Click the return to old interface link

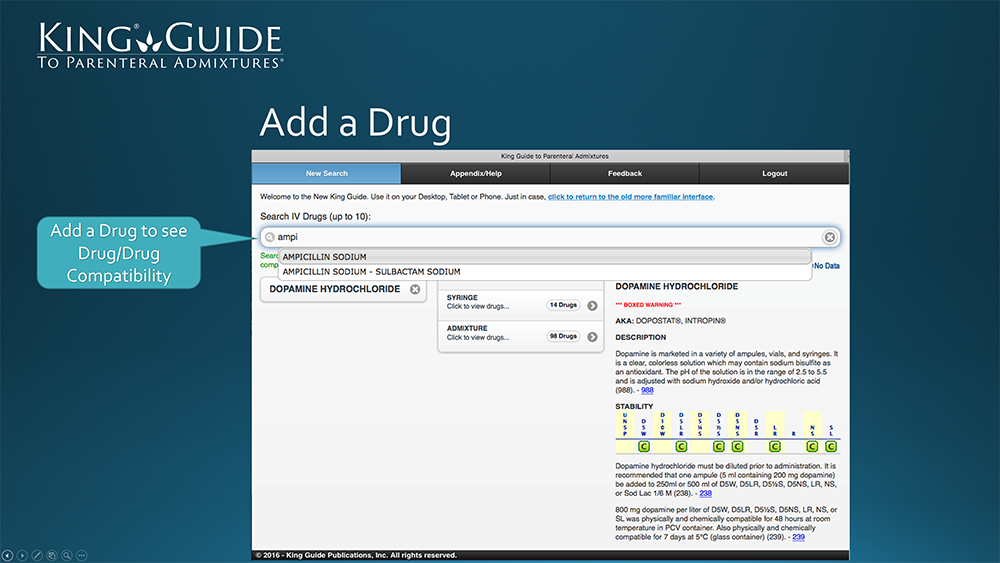(x=630, y=197)
